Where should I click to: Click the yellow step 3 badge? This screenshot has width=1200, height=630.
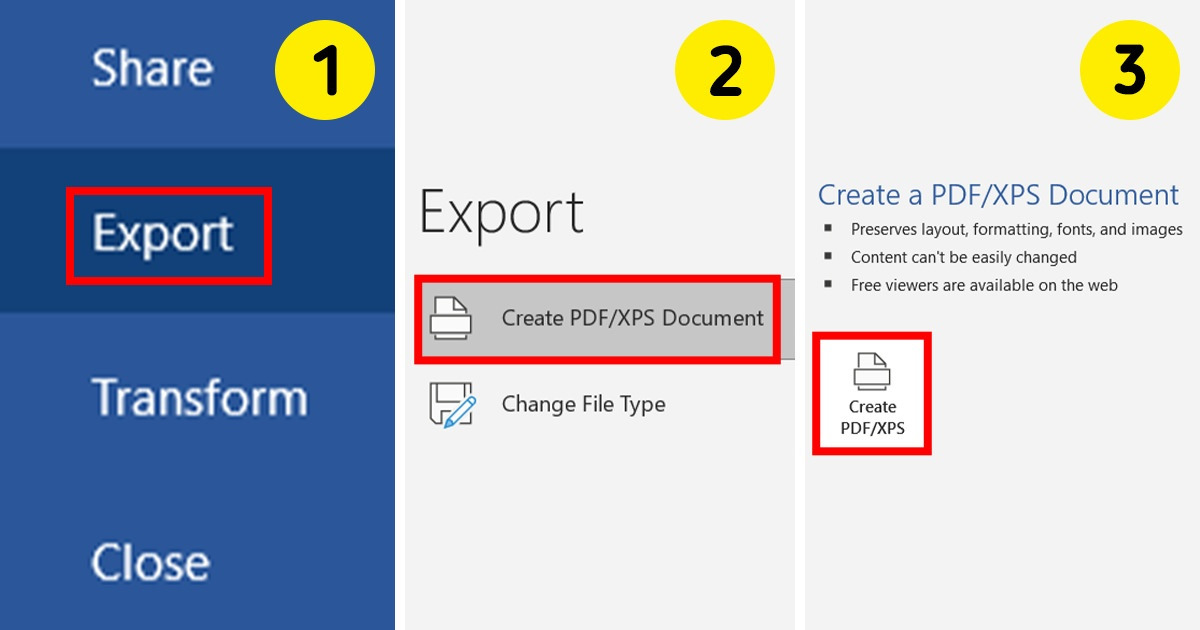point(1131,70)
